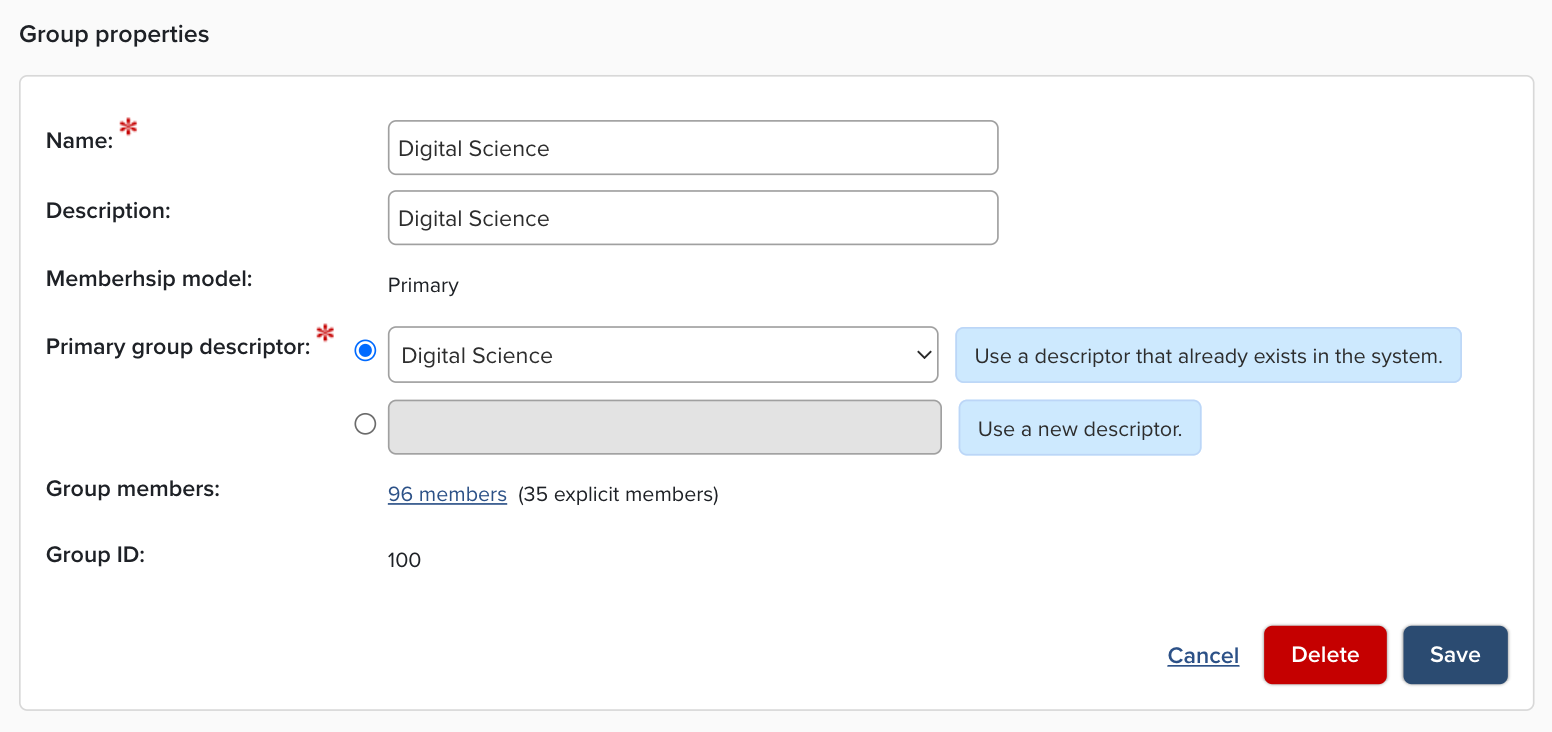
Task: Click the Group members label
Action: click(x=132, y=489)
